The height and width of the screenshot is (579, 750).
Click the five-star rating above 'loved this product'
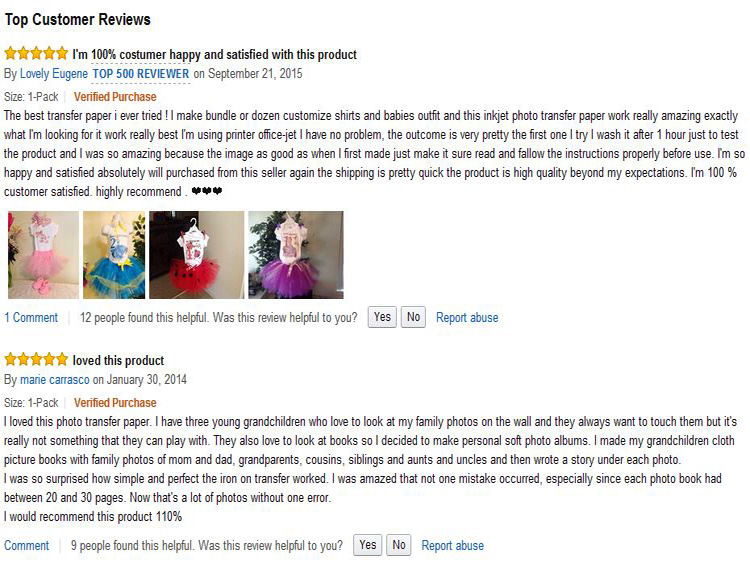click(x=36, y=360)
